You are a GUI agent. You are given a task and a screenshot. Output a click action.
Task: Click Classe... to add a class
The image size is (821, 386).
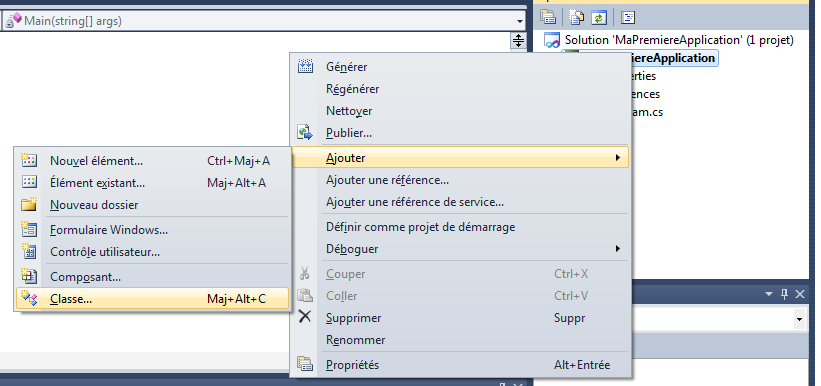click(x=152, y=299)
